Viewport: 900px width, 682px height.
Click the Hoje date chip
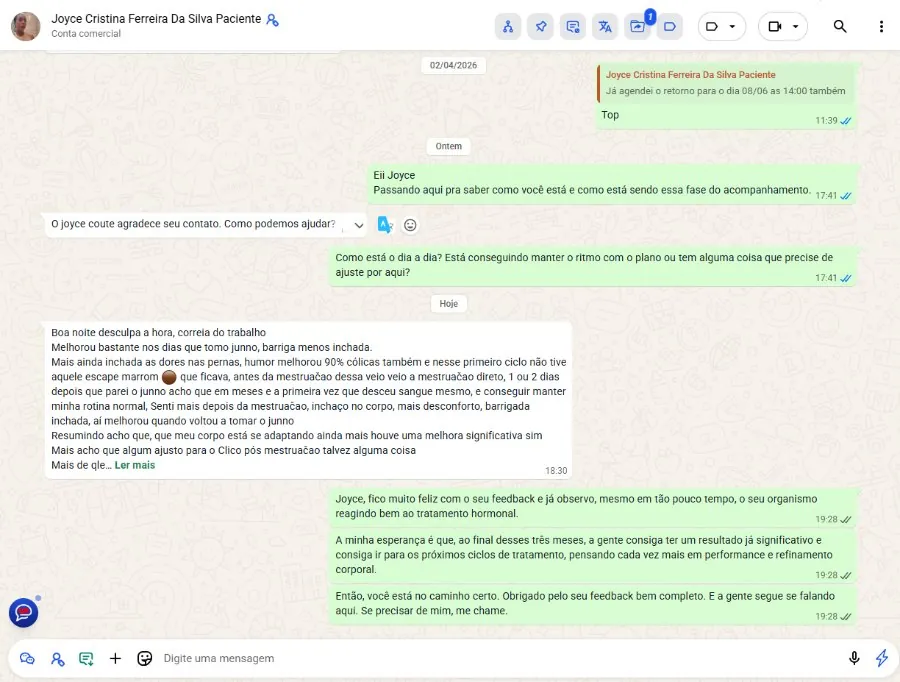pos(449,304)
